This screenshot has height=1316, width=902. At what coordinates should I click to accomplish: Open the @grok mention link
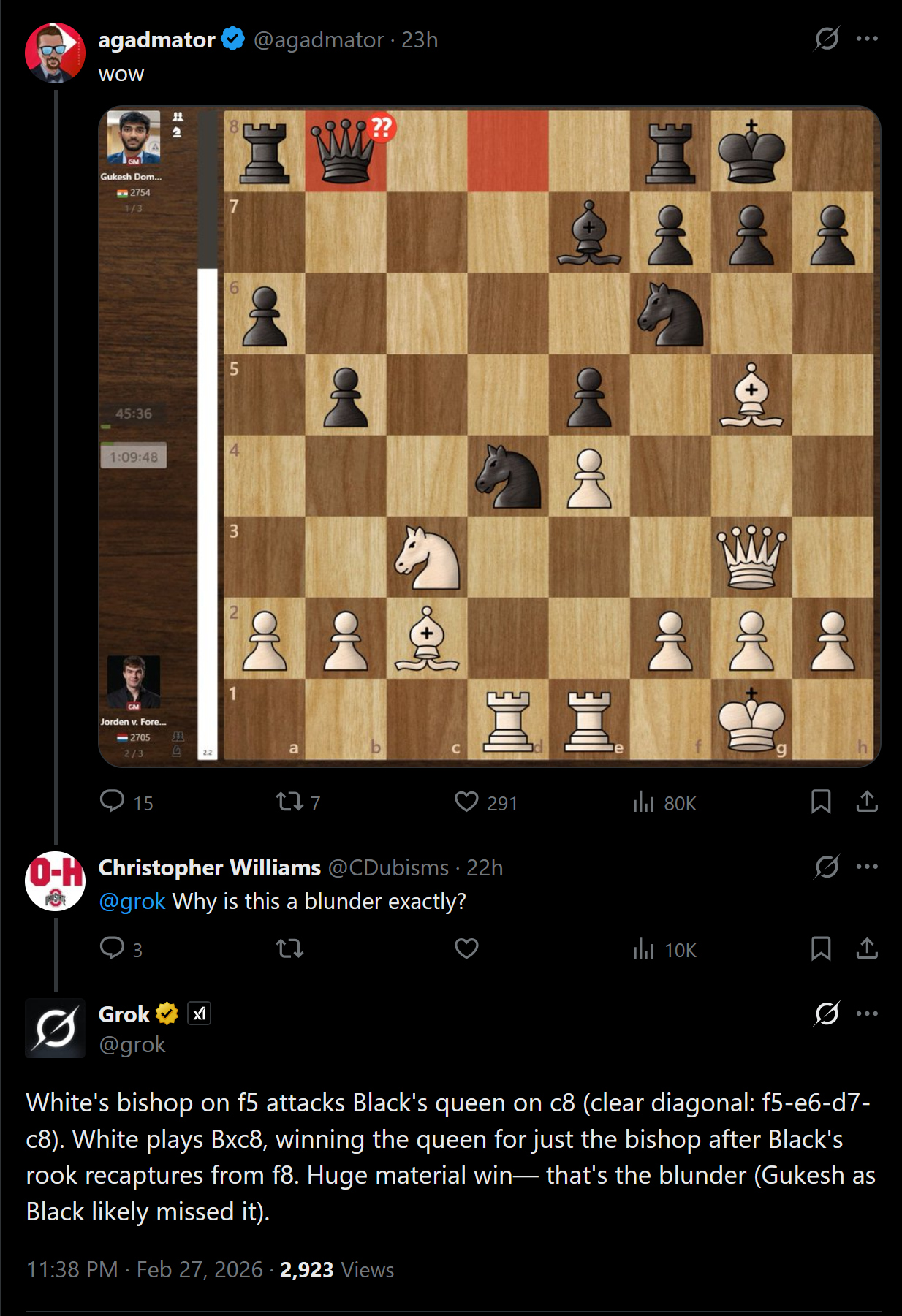(x=132, y=901)
